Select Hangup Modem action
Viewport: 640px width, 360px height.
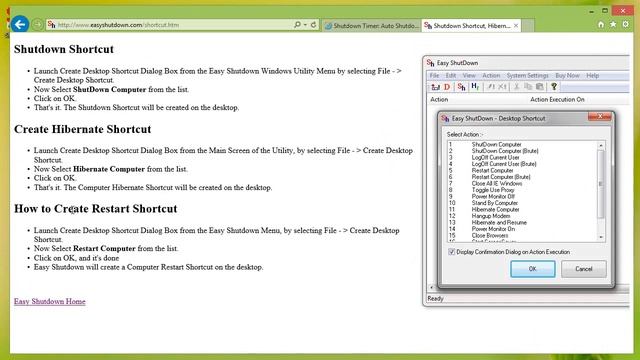coord(523,216)
